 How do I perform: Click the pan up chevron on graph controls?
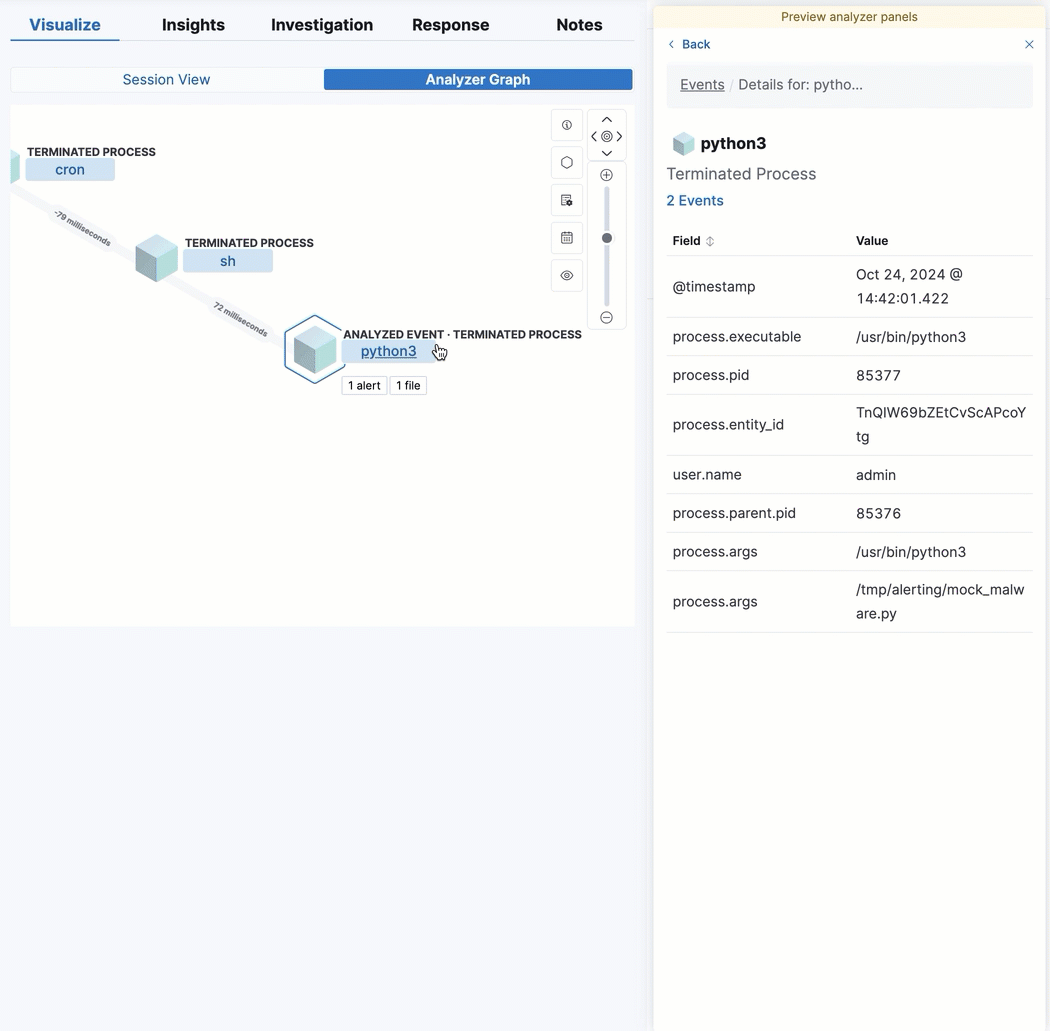pyautogui.click(x=607, y=119)
